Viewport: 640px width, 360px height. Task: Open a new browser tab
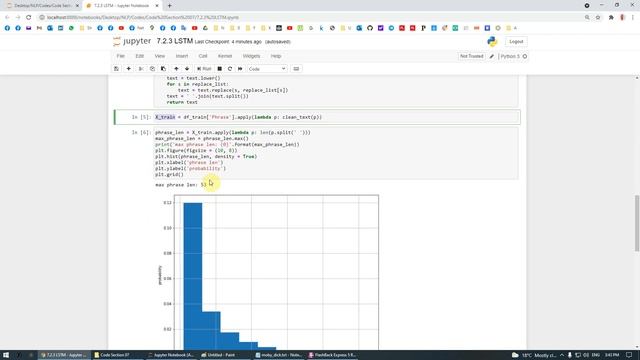169,6
